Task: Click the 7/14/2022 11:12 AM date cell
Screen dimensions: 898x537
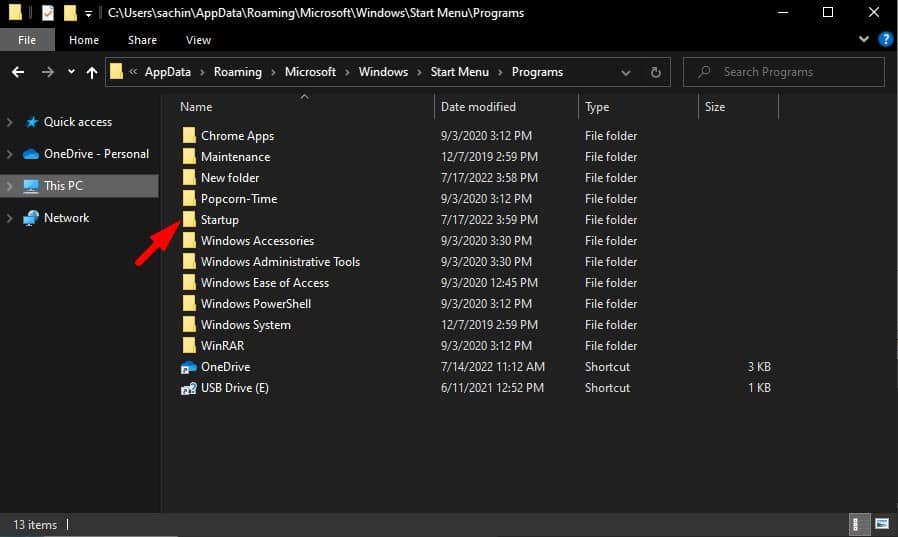Action: [x=493, y=366]
